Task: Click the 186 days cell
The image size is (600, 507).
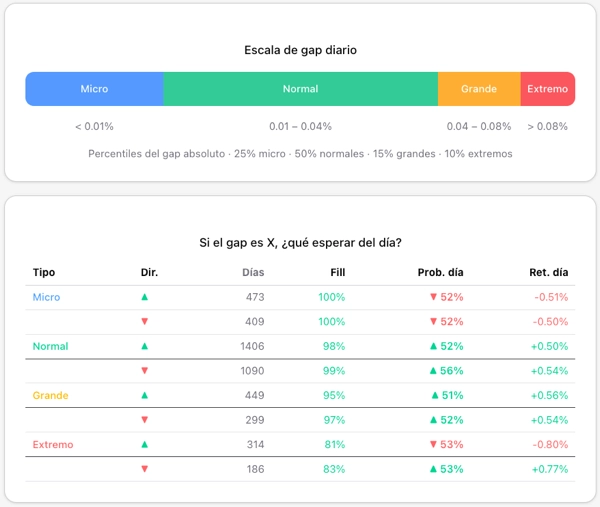Action: coord(256,469)
